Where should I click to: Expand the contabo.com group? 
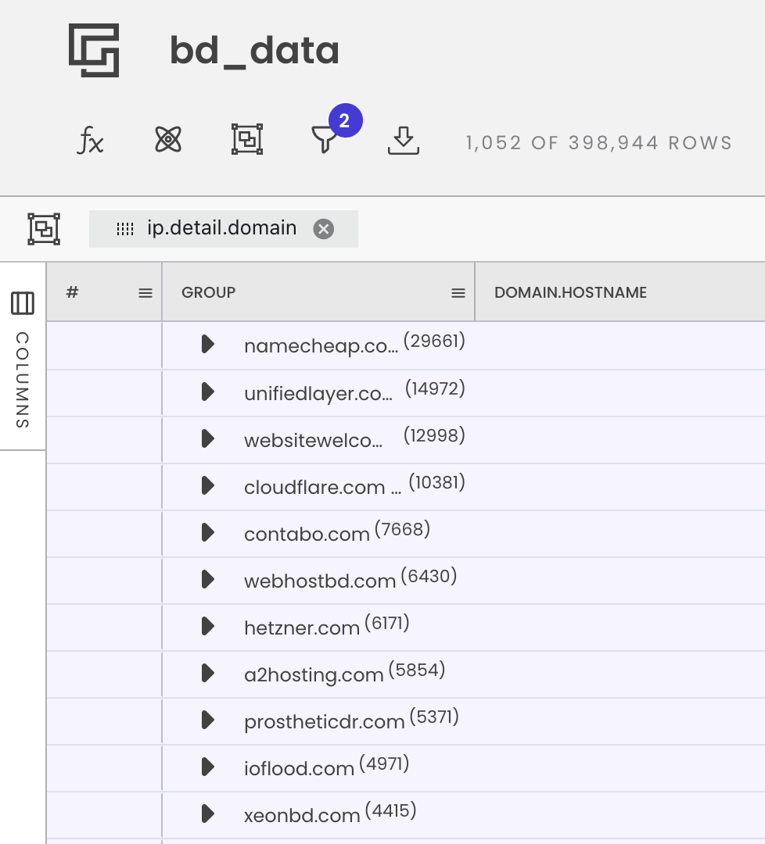coord(208,532)
